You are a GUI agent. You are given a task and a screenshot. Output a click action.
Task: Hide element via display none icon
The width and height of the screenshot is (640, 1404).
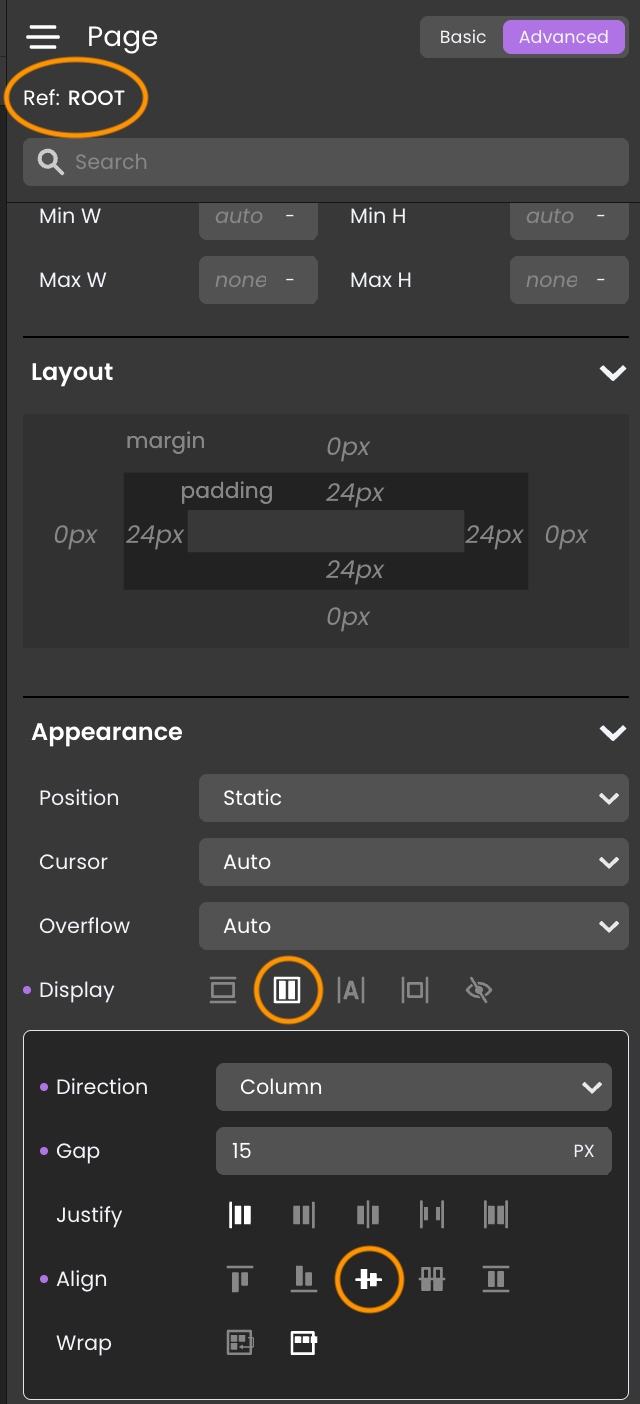pyautogui.click(x=479, y=991)
